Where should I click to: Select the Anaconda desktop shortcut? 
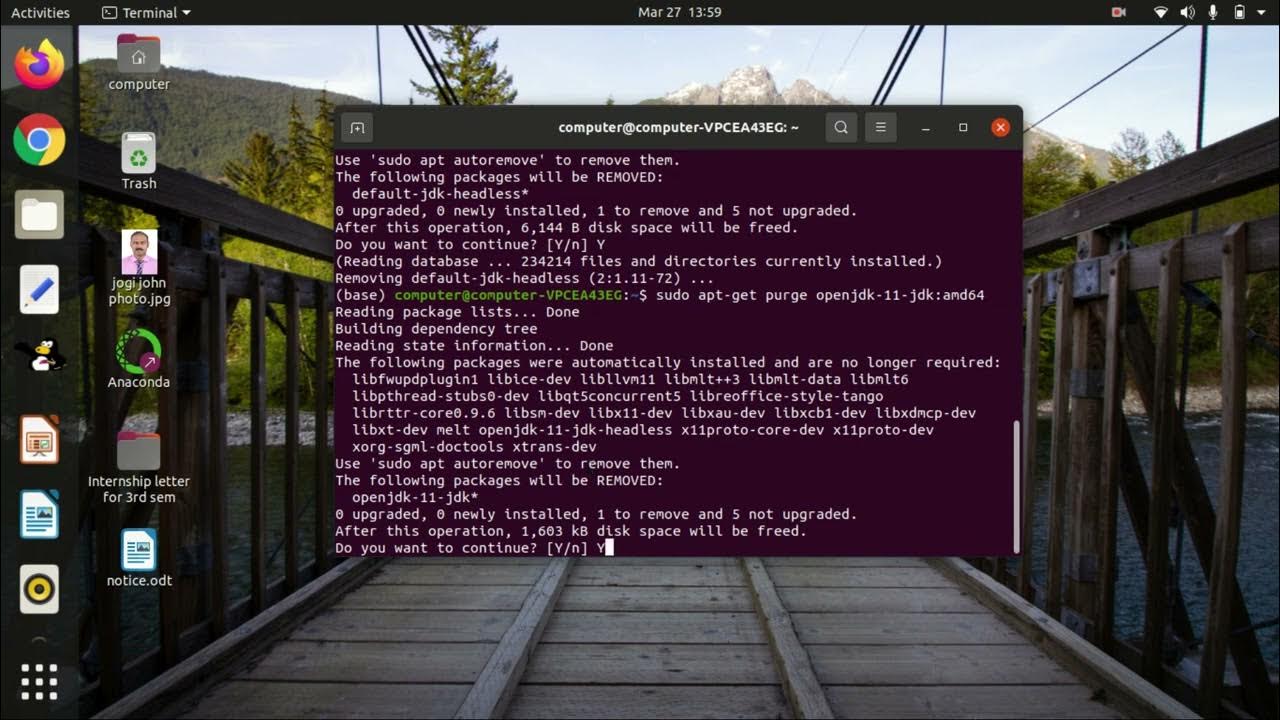(x=139, y=359)
